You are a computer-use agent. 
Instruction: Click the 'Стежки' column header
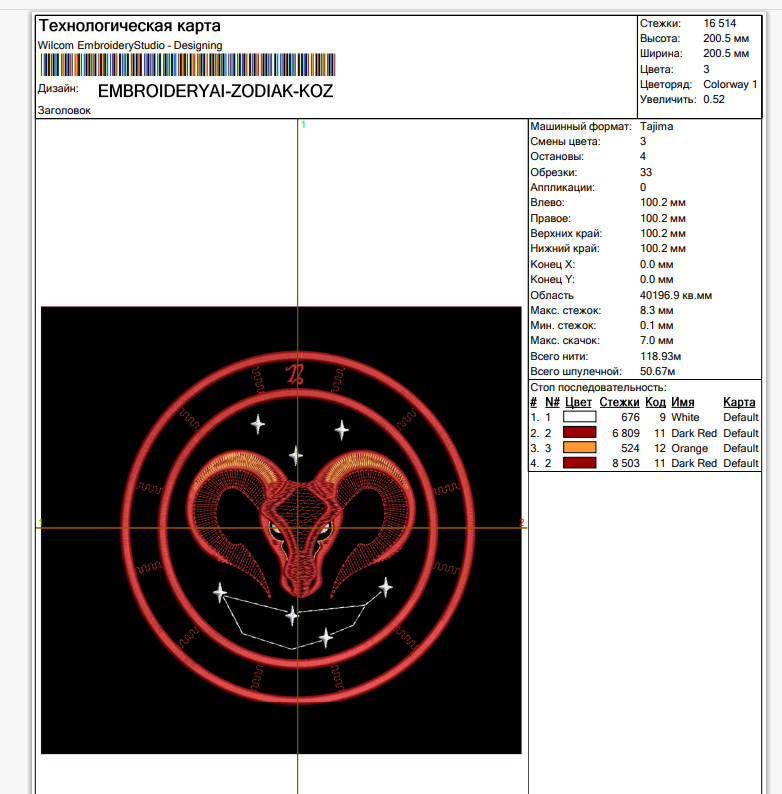pyautogui.click(x=619, y=402)
